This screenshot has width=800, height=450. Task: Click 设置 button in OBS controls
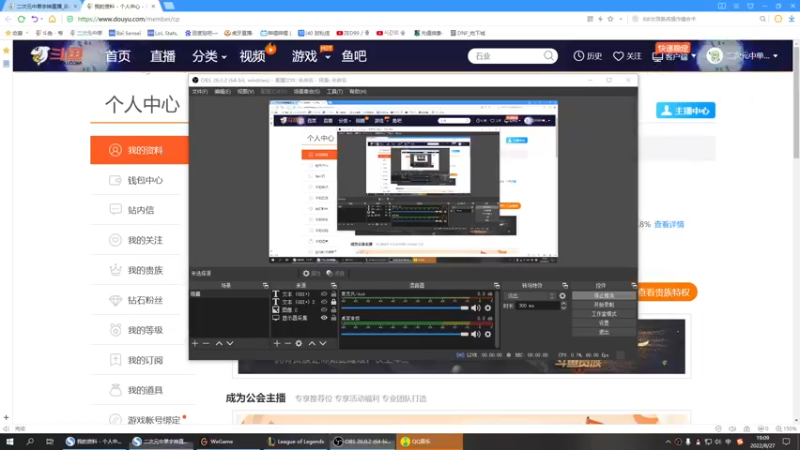(604, 323)
